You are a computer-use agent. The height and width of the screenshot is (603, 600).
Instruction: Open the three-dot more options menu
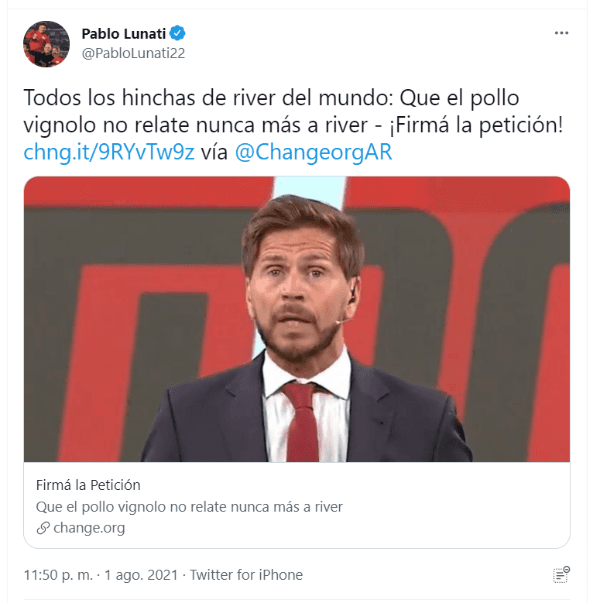pos(561,33)
